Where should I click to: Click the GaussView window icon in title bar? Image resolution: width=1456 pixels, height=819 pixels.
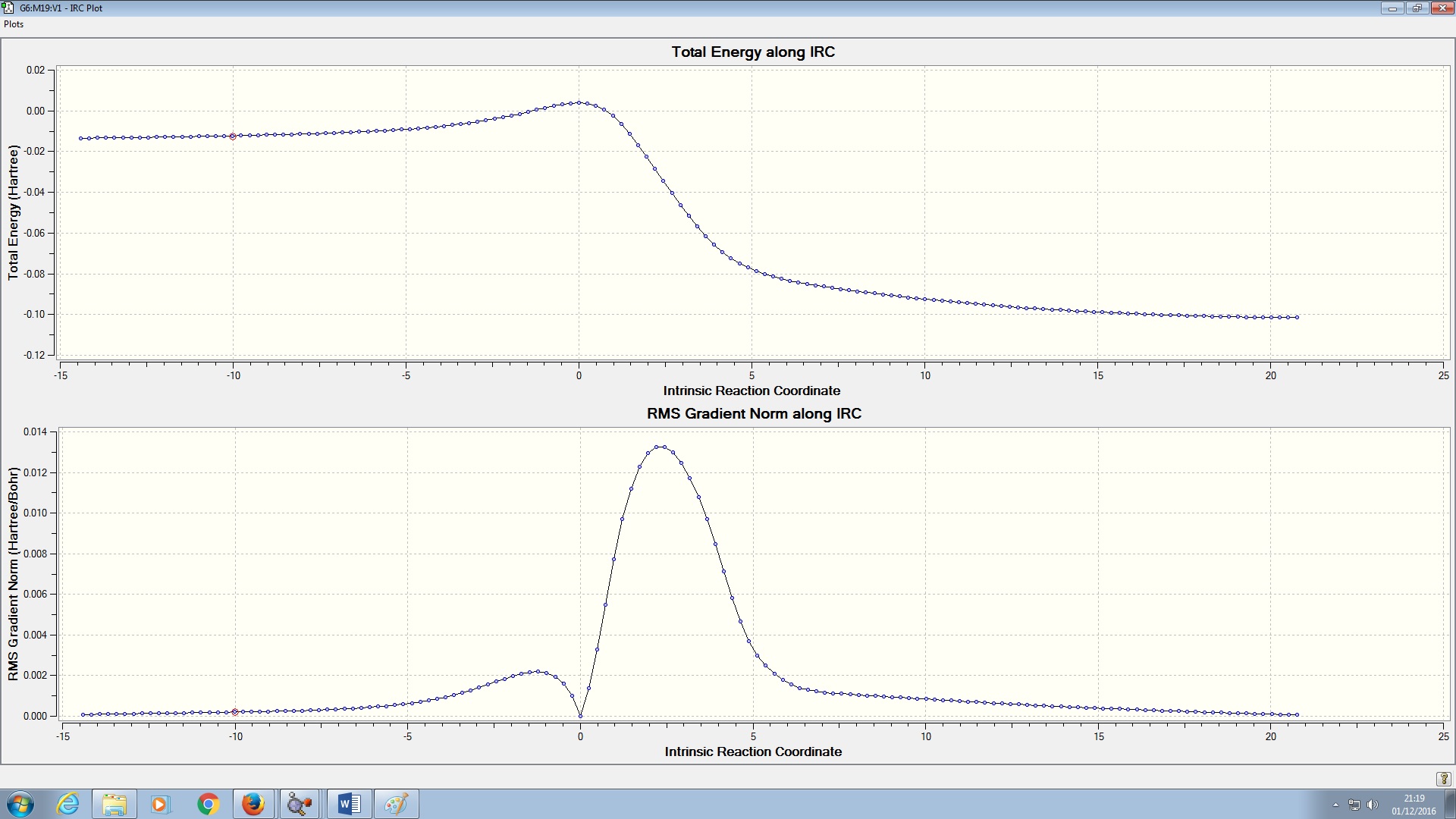(8, 8)
